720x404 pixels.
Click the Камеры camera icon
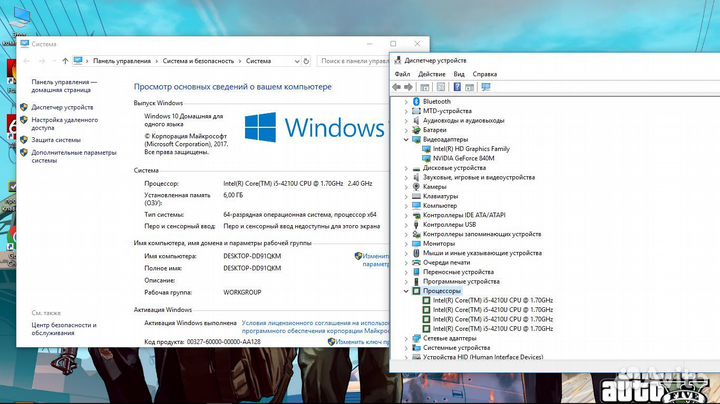pos(416,187)
